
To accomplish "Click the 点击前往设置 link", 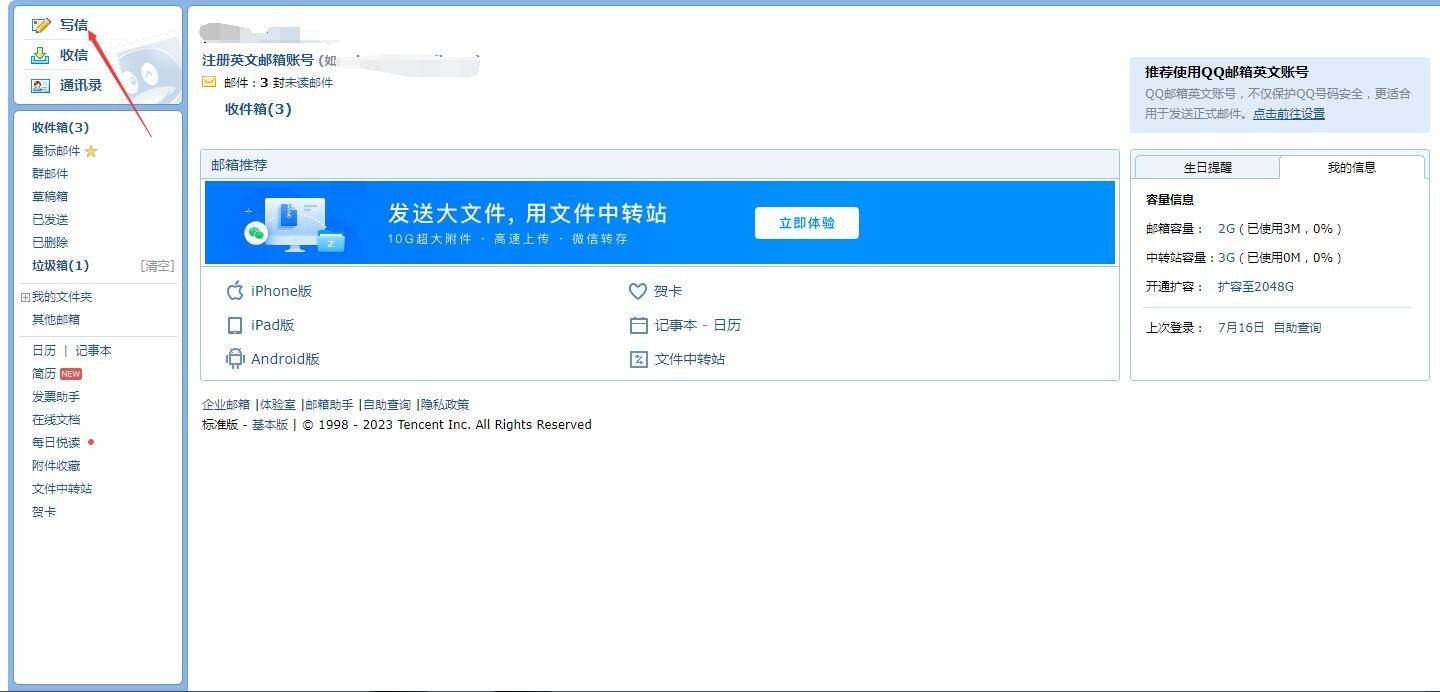I will click(x=1287, y=113).
